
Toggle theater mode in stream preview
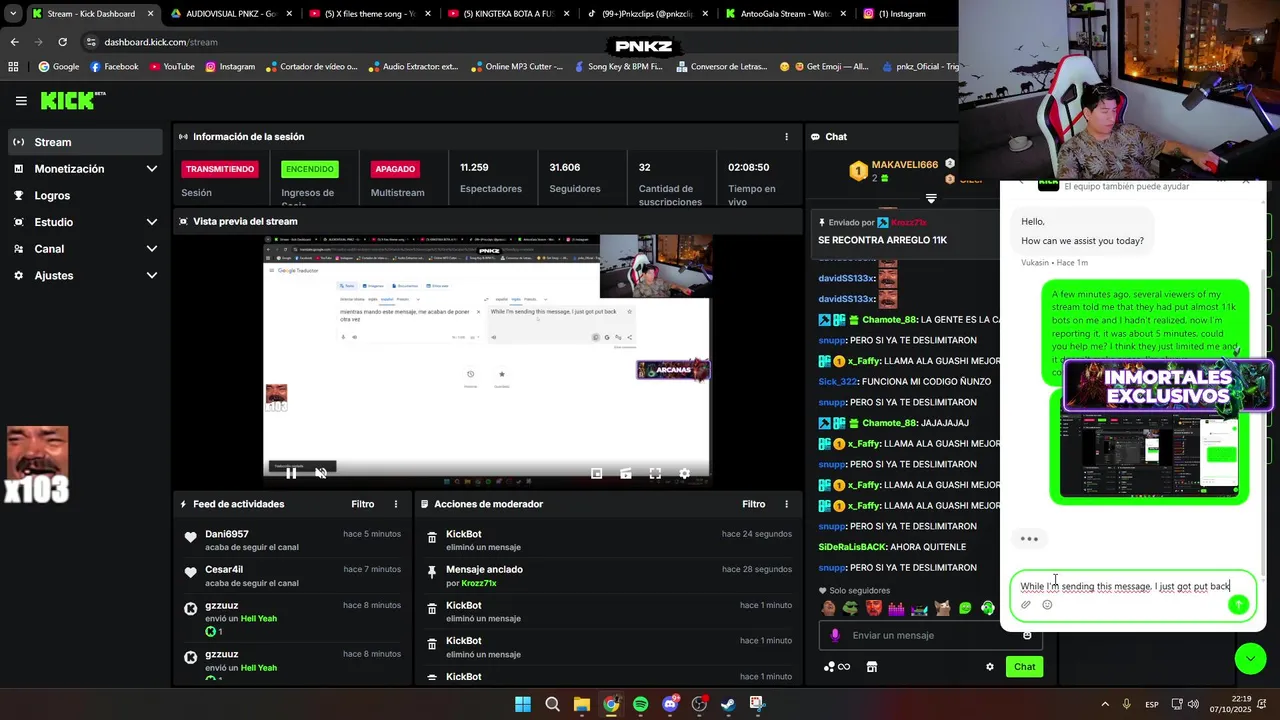625,473
